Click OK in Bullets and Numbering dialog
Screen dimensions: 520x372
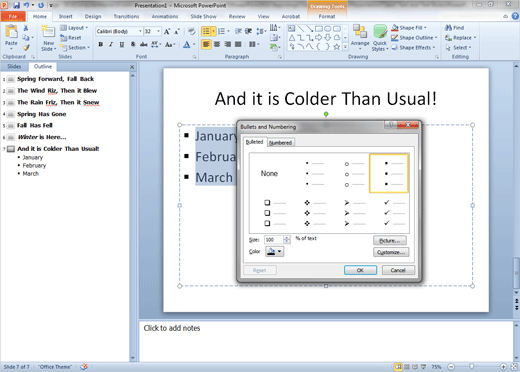(360, 270)
